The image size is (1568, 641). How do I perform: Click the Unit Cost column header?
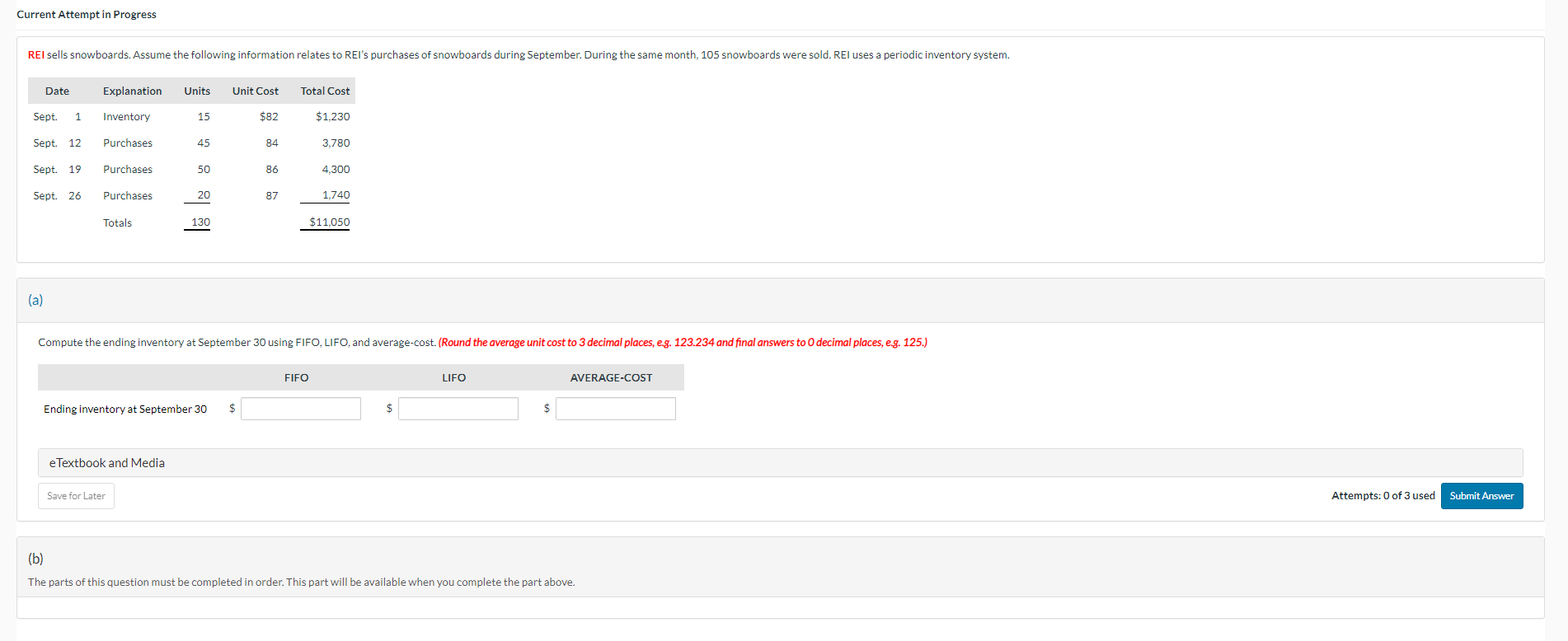coord(256,91)
